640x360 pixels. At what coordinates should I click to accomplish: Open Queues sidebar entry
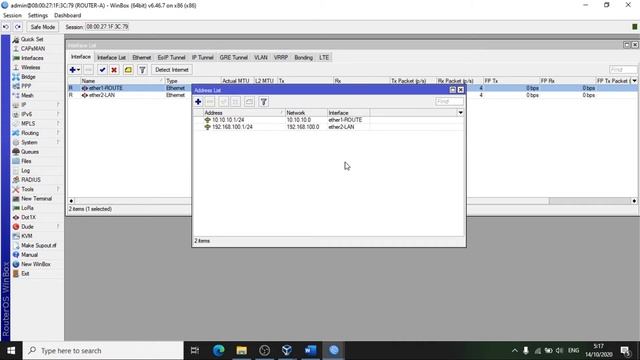click(30, 152)
